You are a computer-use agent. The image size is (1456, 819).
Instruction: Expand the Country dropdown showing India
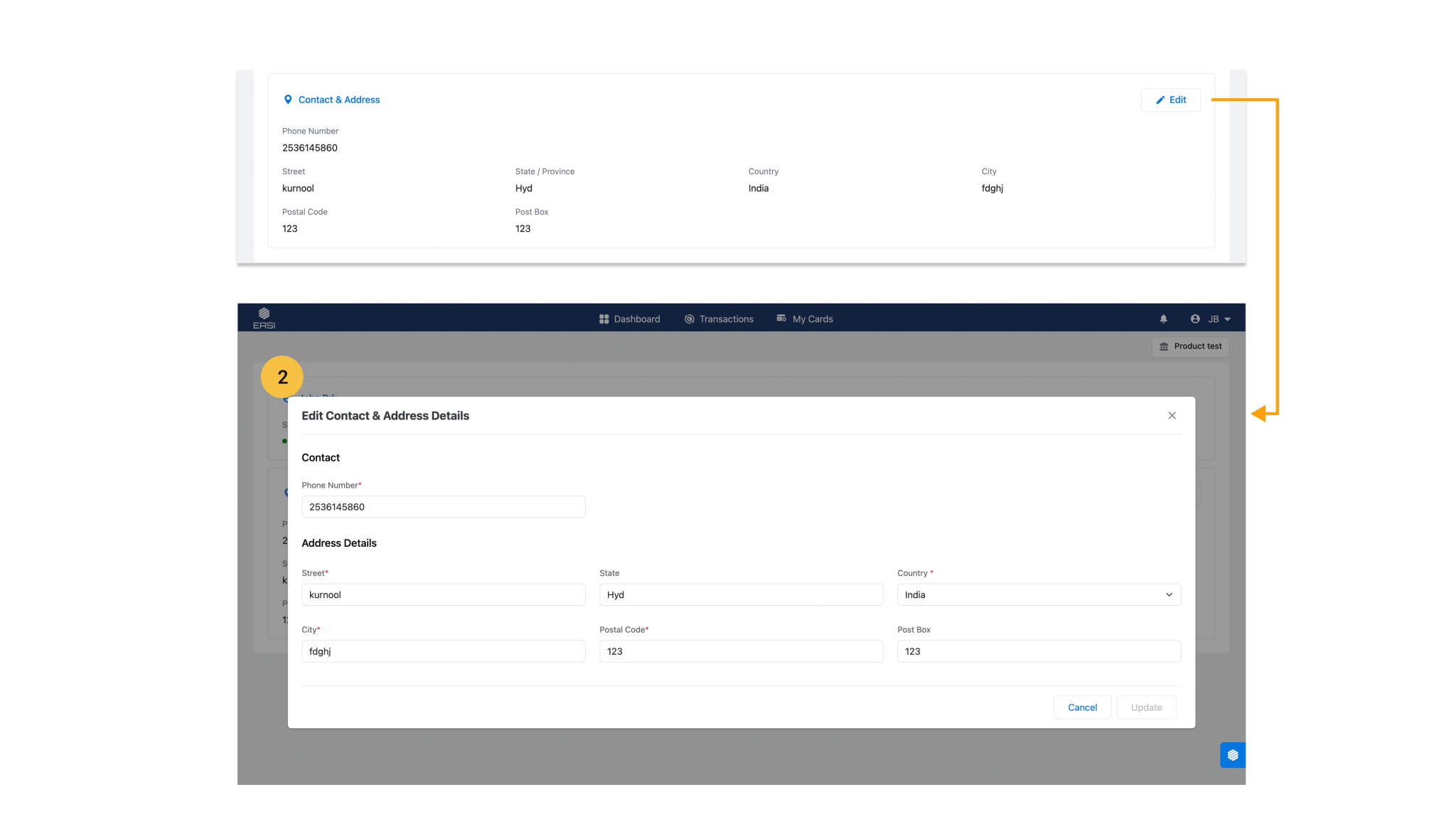tap(1039, 595)
